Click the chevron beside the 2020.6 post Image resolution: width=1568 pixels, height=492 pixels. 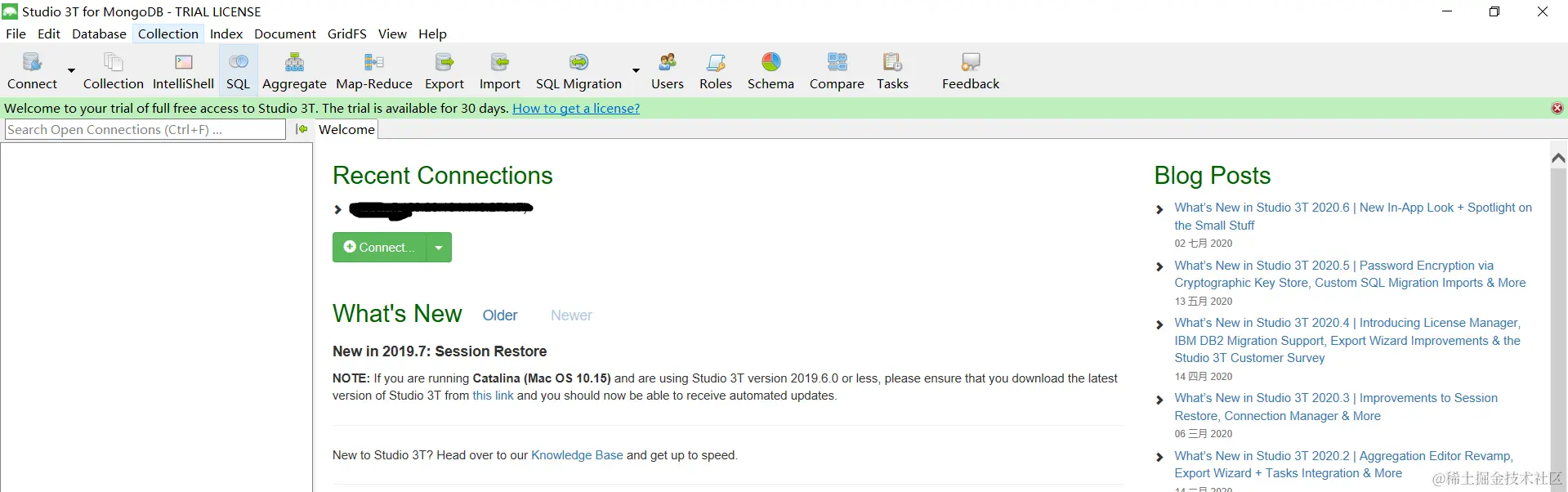[1159, 209]
